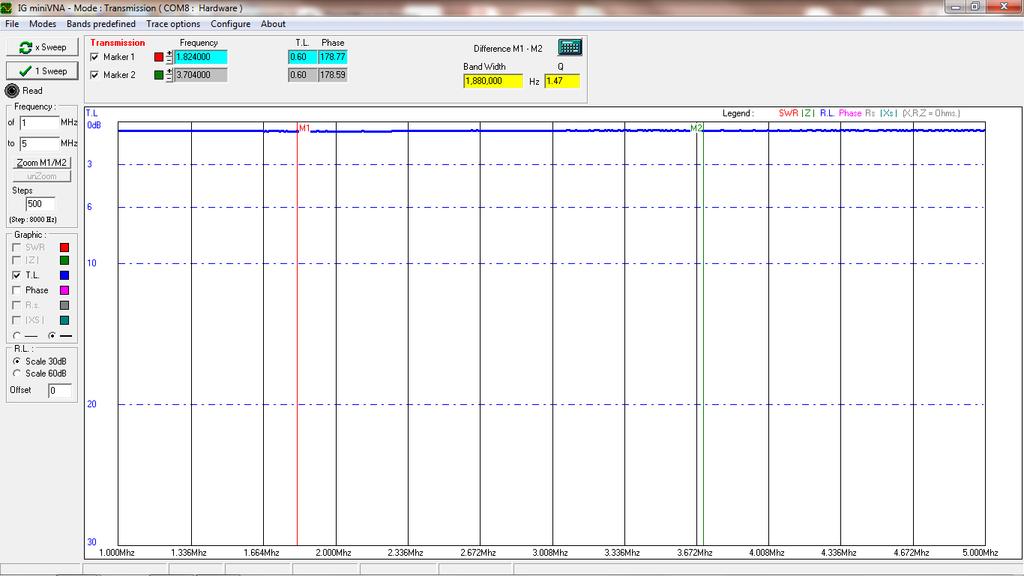1024x576 pixels.
Task: Click the unZoom button
Action: [x=42, y=176]
